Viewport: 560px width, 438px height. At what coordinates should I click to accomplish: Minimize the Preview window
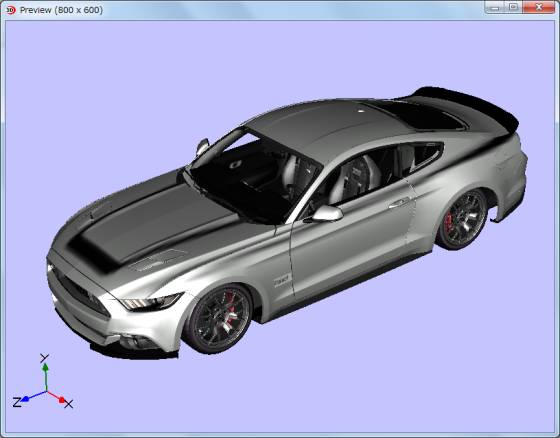pyautogui.click(x=494, y=7)
